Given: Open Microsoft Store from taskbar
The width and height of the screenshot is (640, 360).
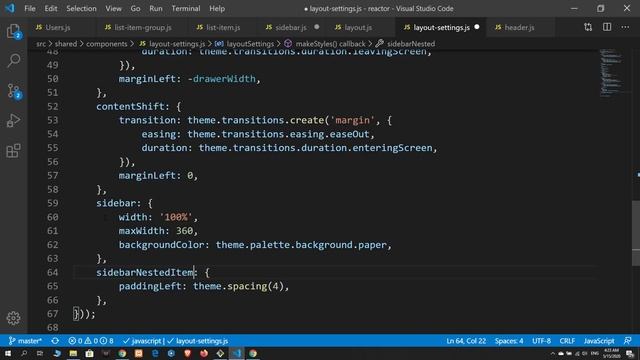Looking at the screenshot, I should (x=89, y=353).
